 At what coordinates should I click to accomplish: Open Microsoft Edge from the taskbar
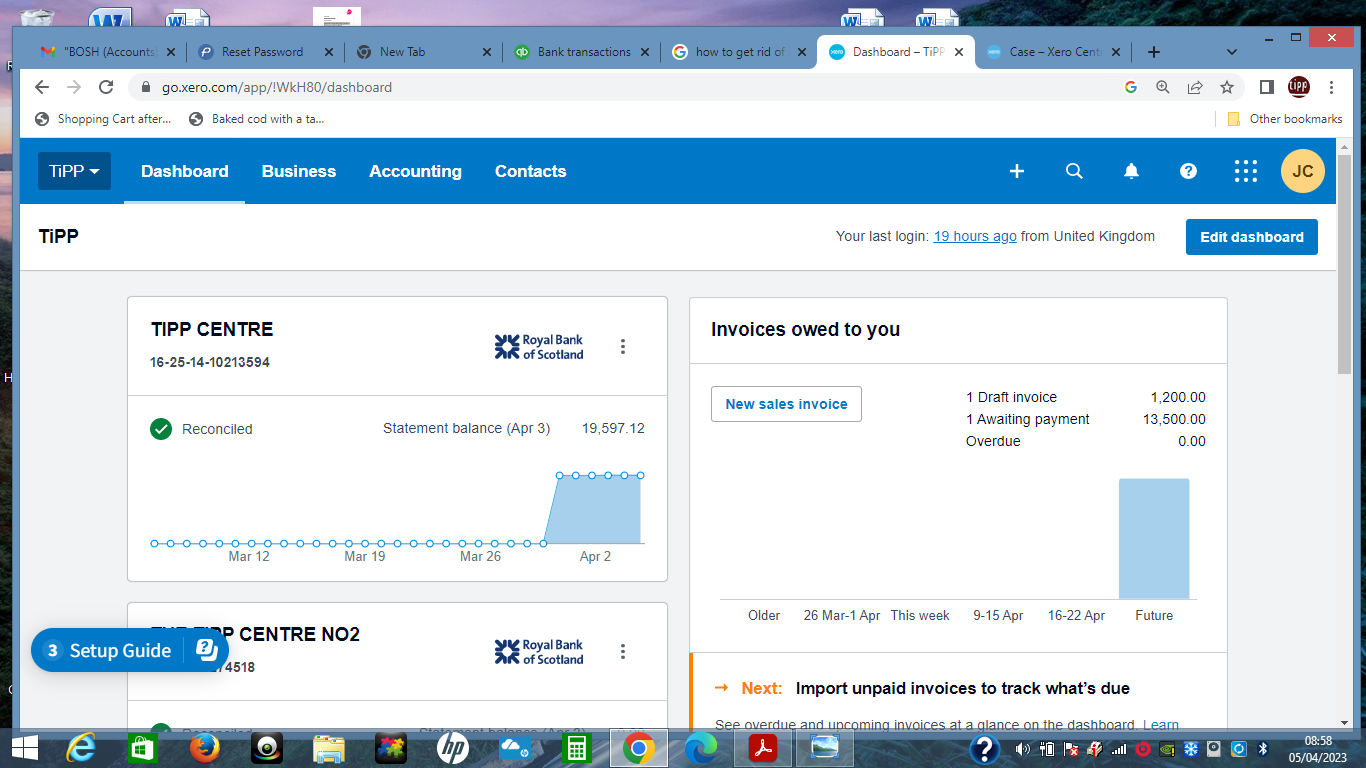(x=701, y=748)
